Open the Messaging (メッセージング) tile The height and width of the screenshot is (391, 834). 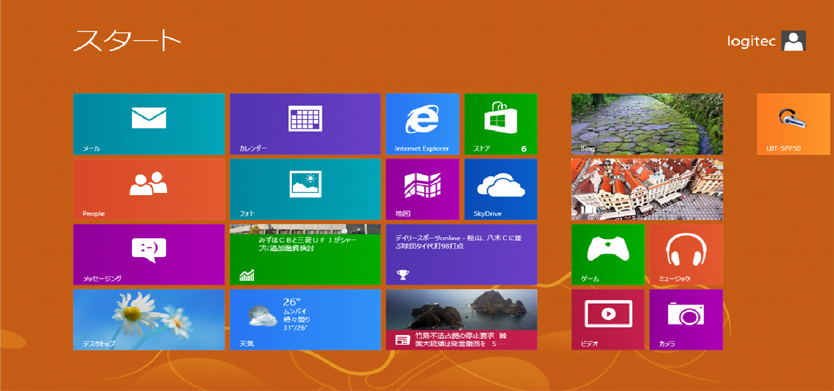tap(149, 255)
